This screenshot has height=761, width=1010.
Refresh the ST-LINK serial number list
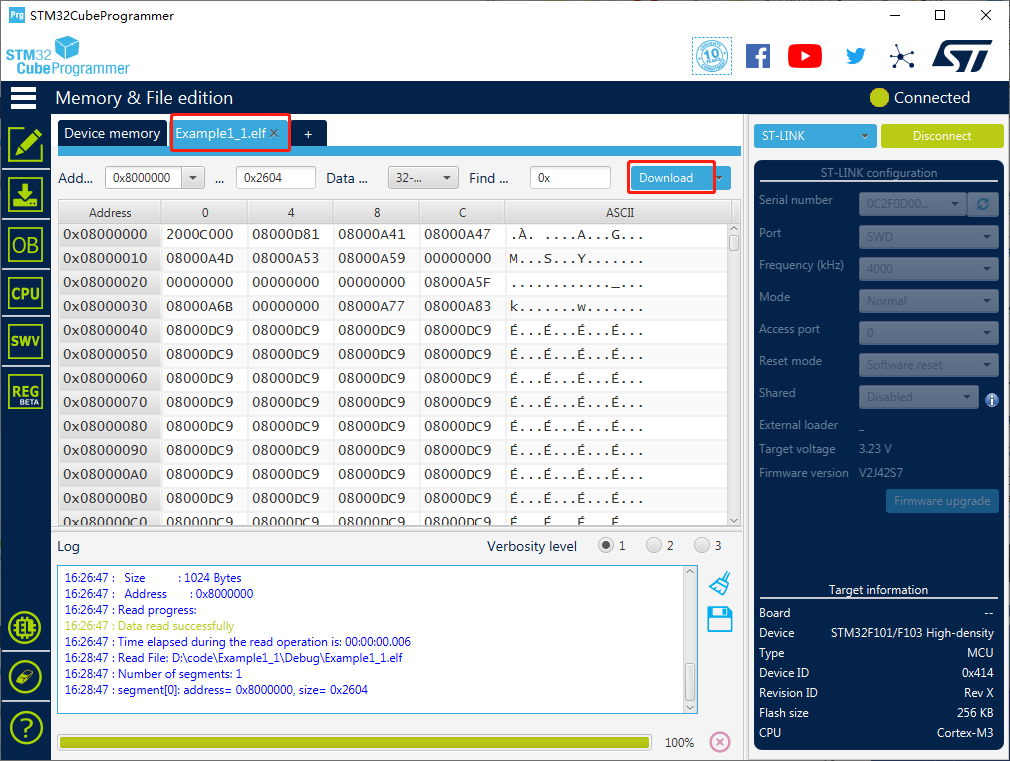coord(982,204)
